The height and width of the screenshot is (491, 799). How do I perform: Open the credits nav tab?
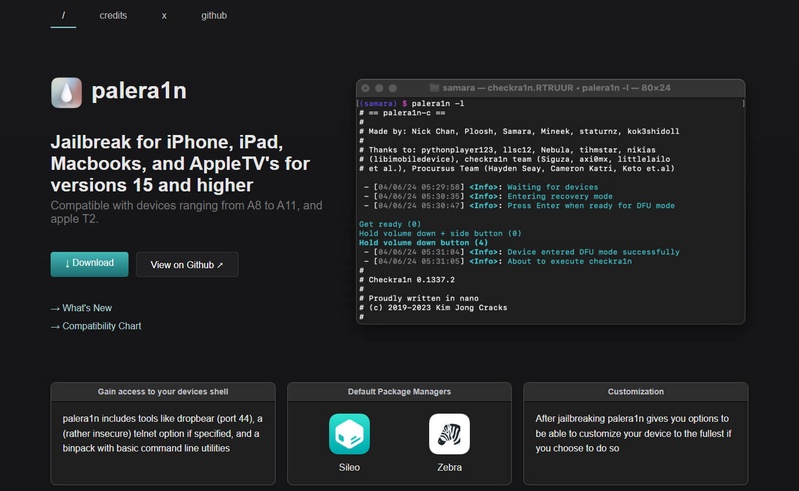pos(113,15)
